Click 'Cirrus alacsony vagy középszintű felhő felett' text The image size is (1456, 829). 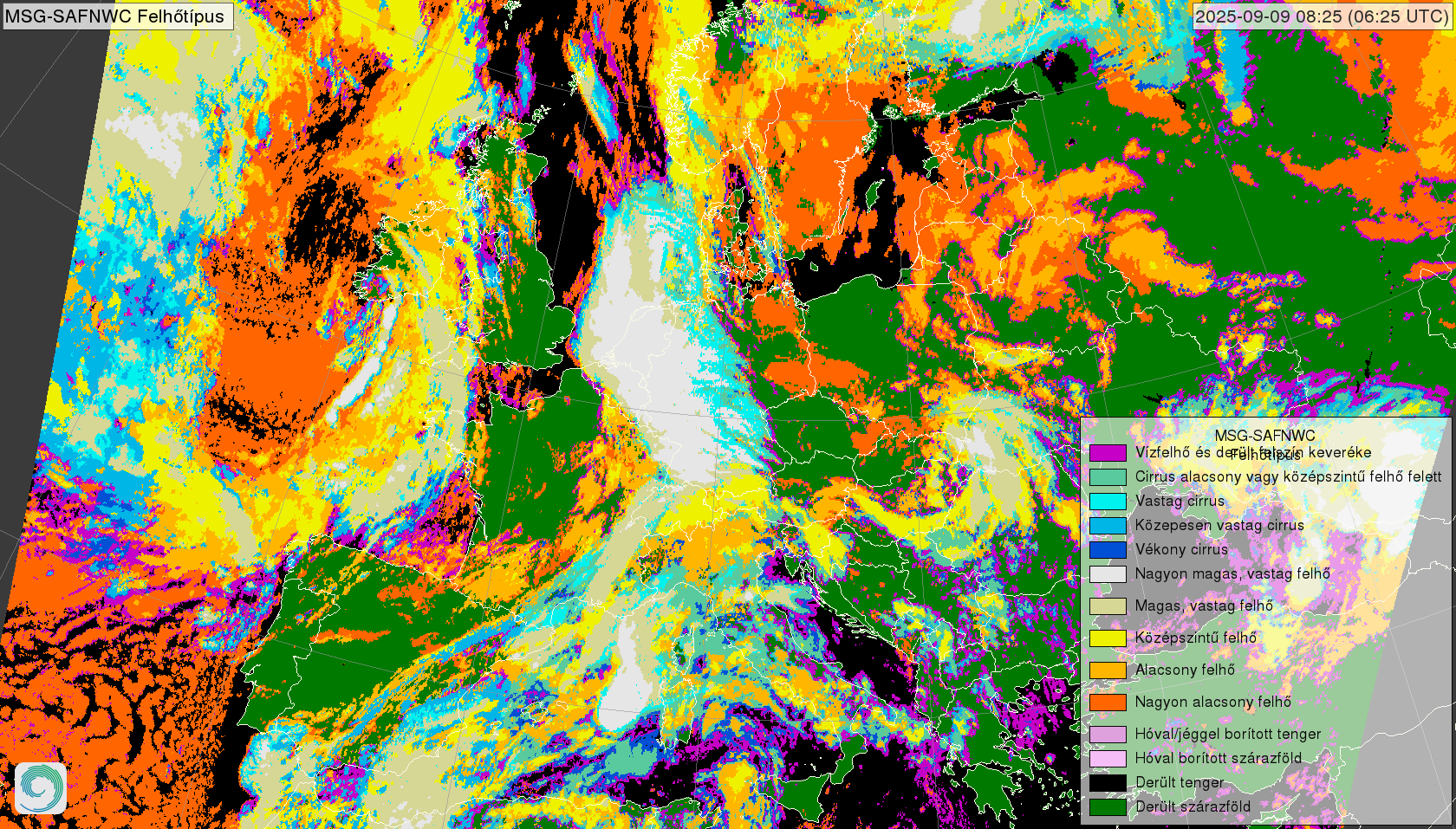[1288, 476]
